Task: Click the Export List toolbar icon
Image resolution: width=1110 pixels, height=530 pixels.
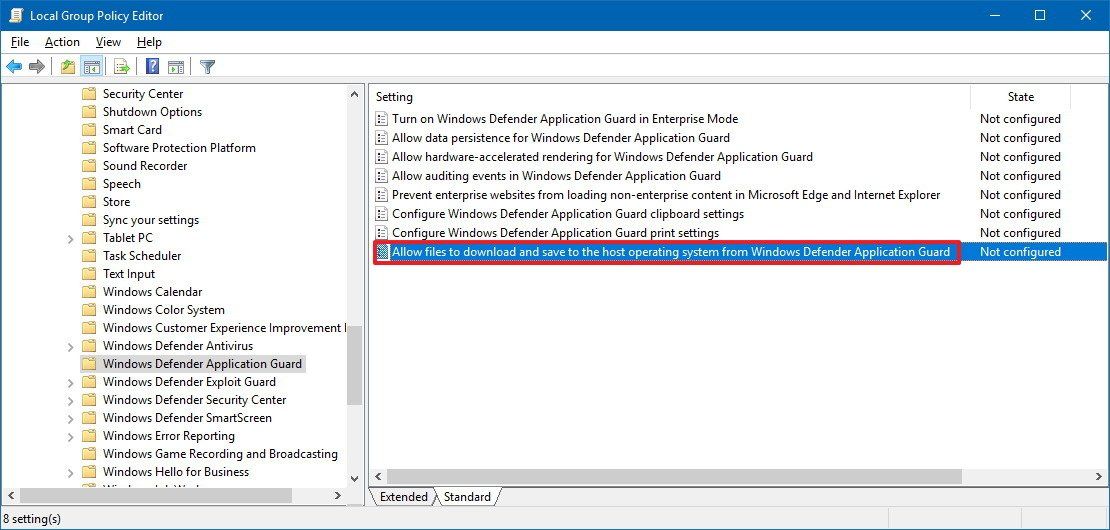Action: point(122,67)
